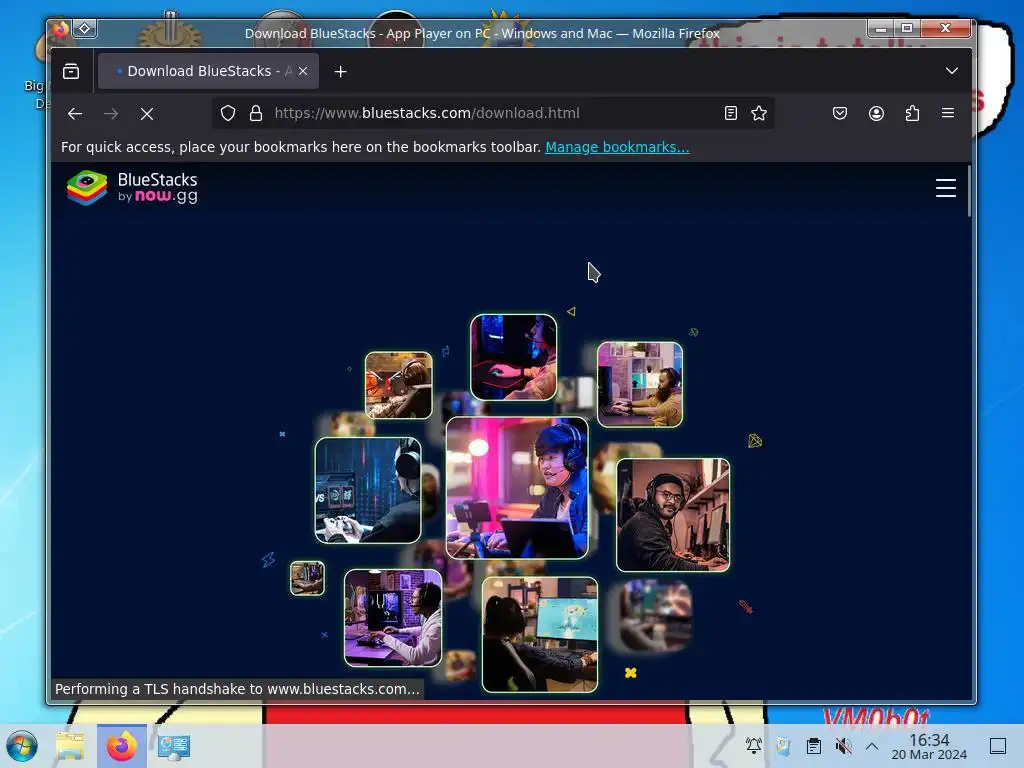Click the bearded man at desk photo
The width and height of the screenshot is (1024, 768).
[640, 385]
